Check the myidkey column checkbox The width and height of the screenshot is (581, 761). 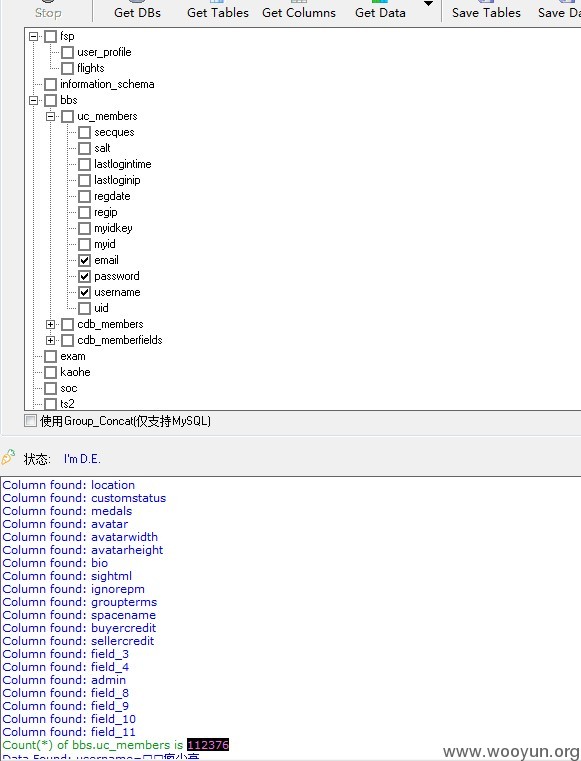click(x=84, y=228)
